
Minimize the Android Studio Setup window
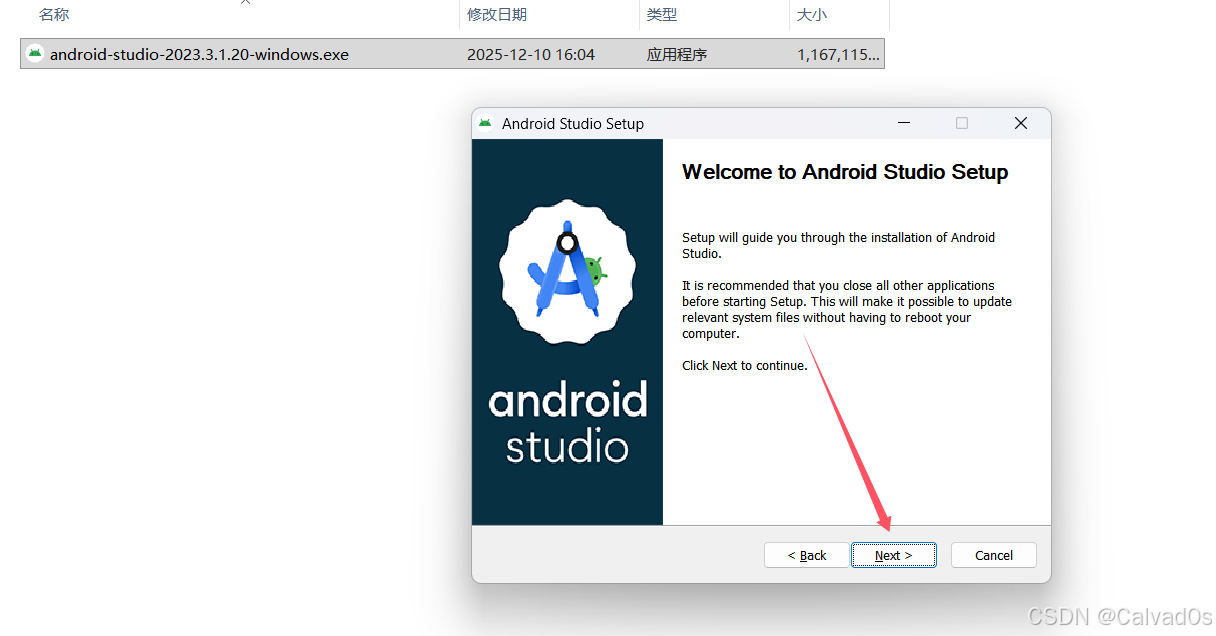[x=904, y=123]
